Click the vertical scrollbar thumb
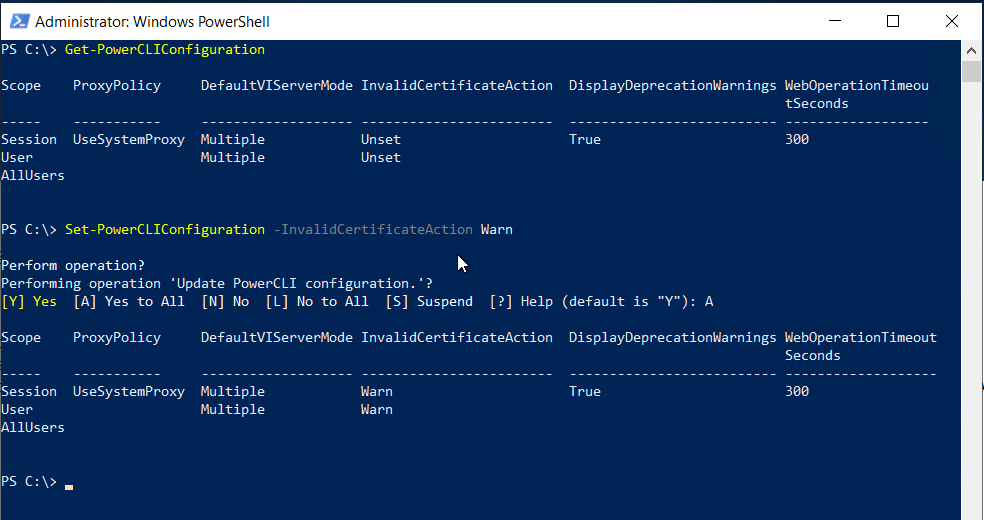Screen dimensions: 984x520 (x=971, y=72)
